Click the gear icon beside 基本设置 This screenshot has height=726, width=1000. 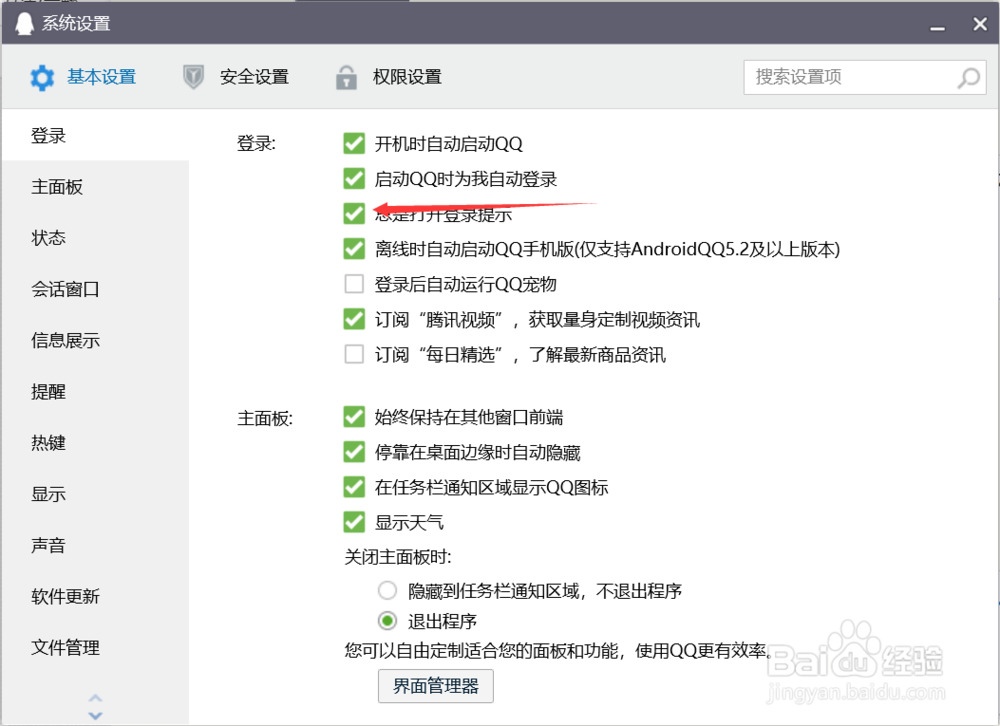pos(40,77)
